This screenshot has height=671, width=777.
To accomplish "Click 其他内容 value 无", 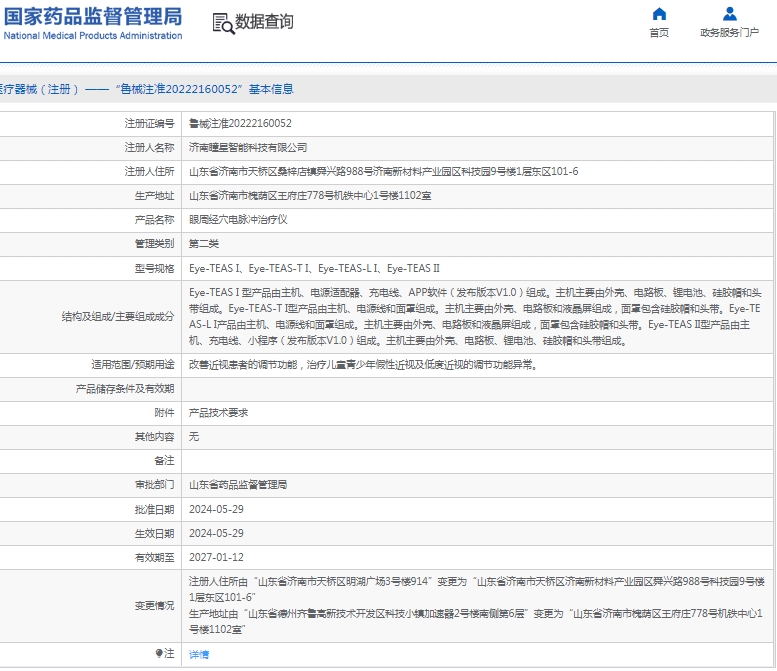I will pos(194,437).
